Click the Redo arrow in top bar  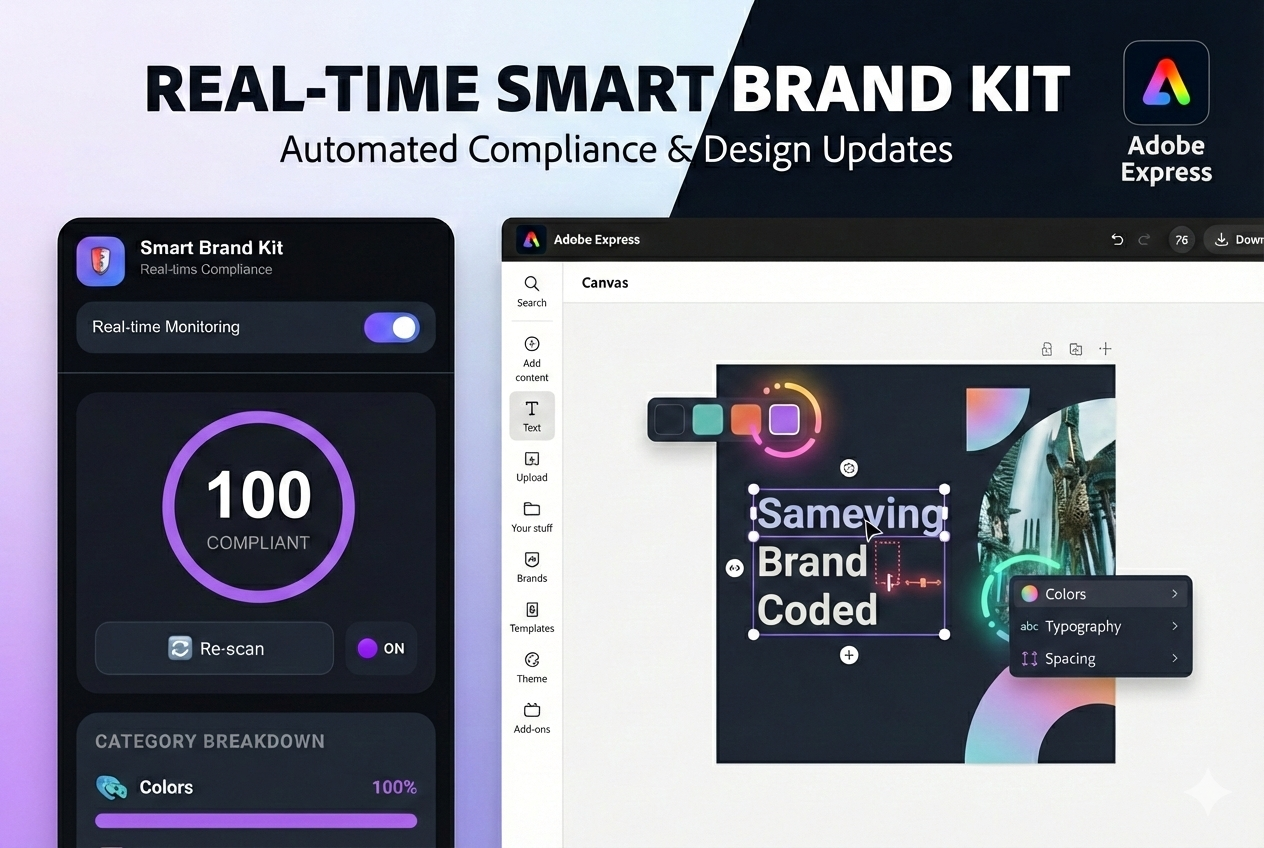click(x=1144, y=240)
